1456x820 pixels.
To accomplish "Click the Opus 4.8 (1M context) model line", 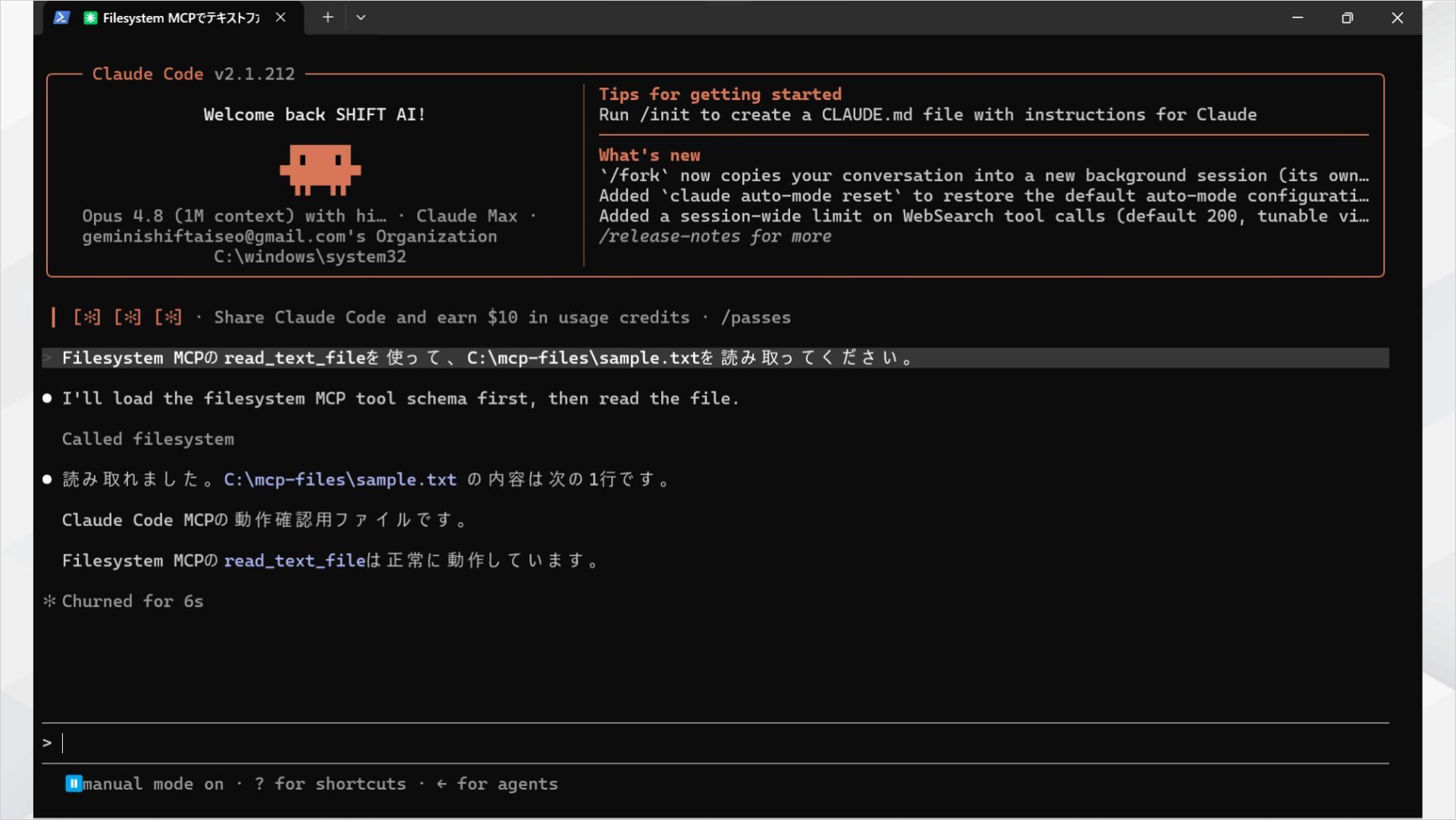I will [309, 216].
